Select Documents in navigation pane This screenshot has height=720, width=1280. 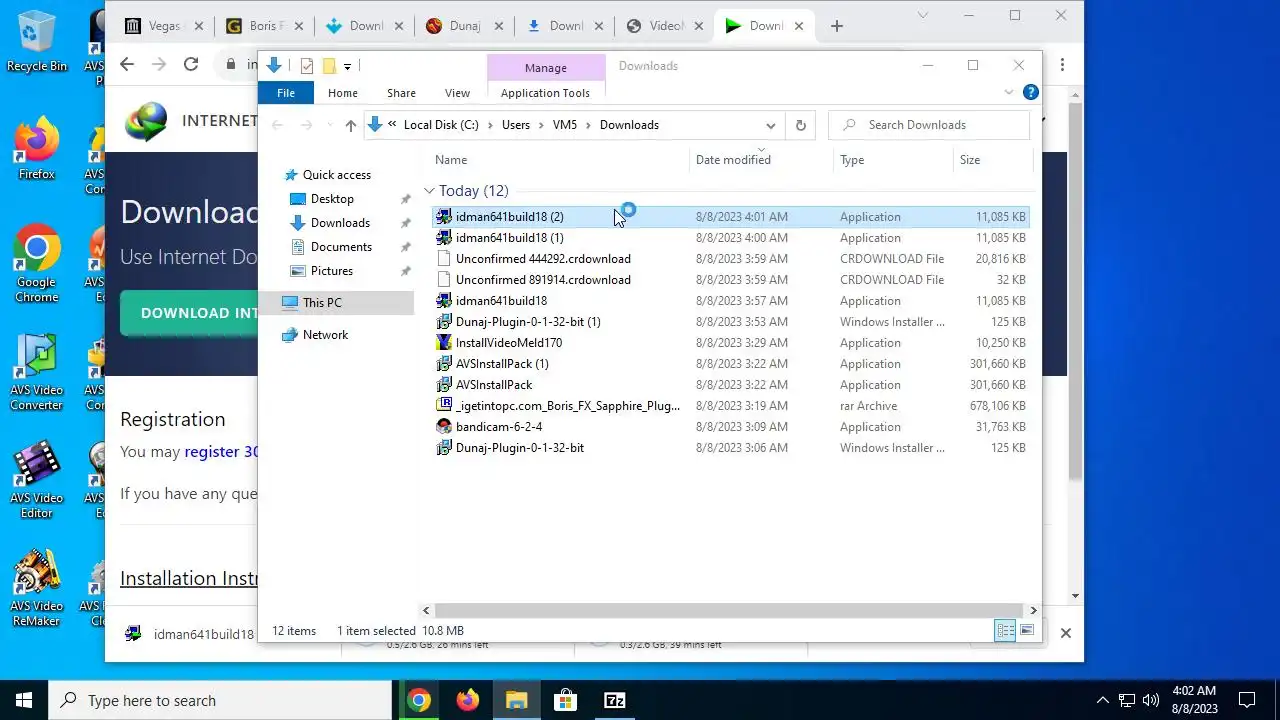(x=341, y=247)
